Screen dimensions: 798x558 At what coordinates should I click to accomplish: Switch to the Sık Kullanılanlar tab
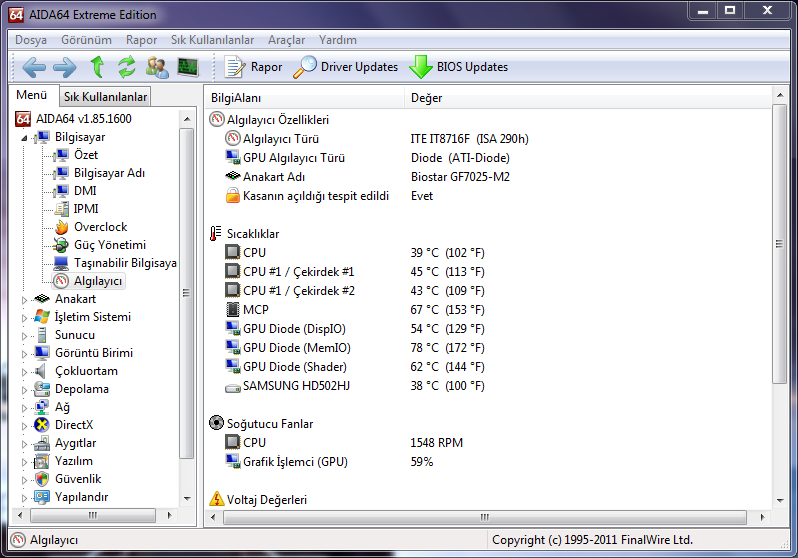point(105,96)
